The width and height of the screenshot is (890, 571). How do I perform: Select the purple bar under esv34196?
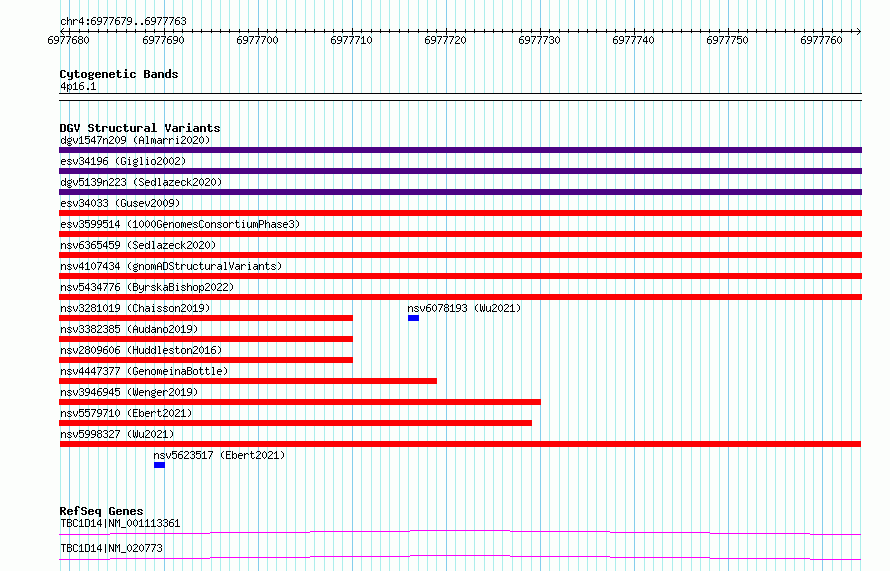pyautogui.click(x=460, y=171)
